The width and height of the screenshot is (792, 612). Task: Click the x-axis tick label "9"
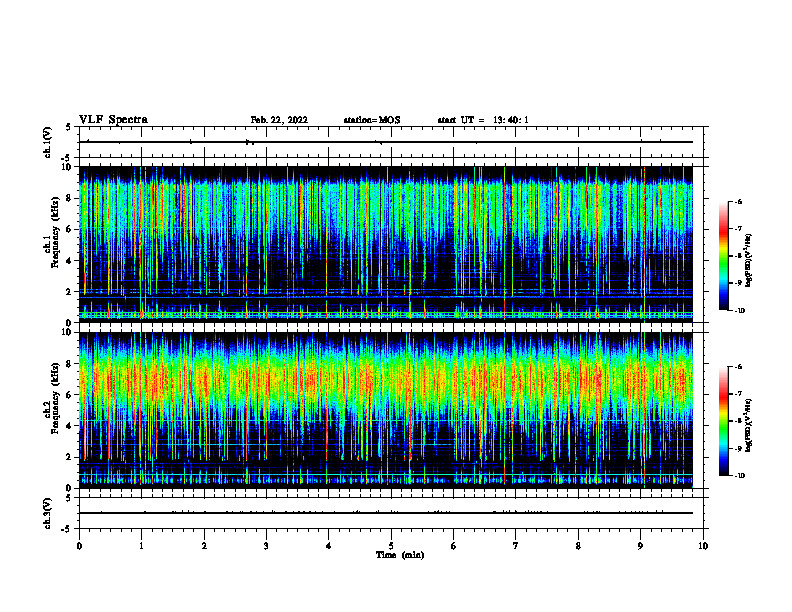coord(640,546)
